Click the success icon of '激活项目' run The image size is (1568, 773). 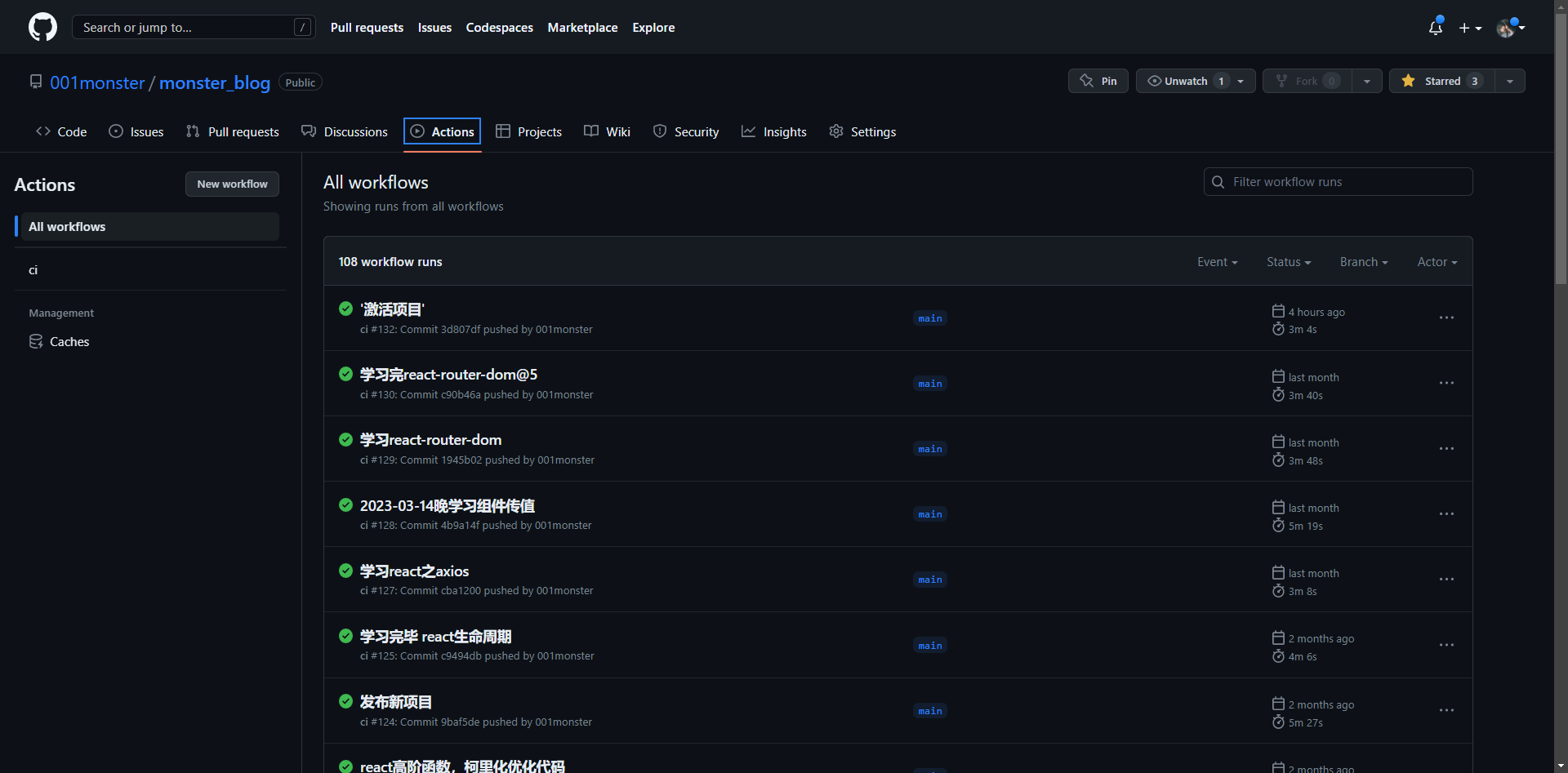(345, 309)
